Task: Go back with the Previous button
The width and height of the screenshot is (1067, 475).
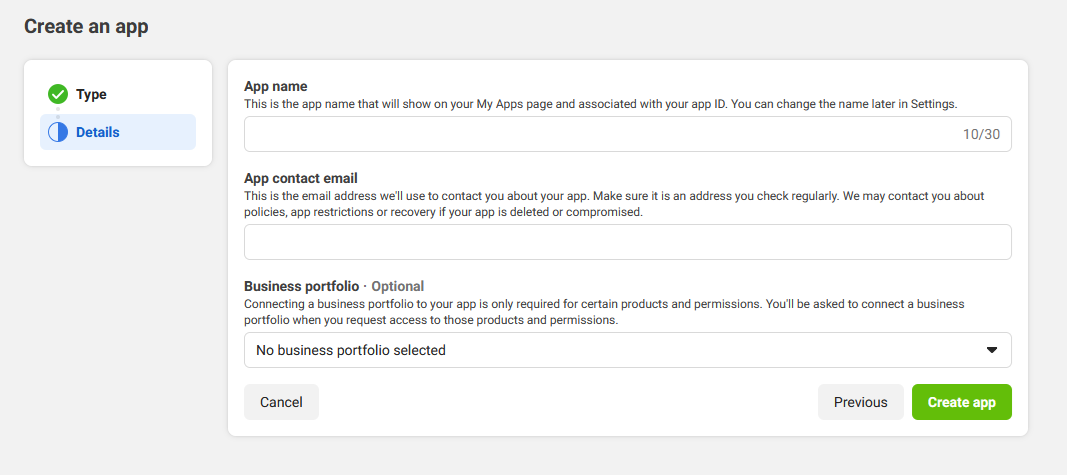Action: tap(860, 402)
